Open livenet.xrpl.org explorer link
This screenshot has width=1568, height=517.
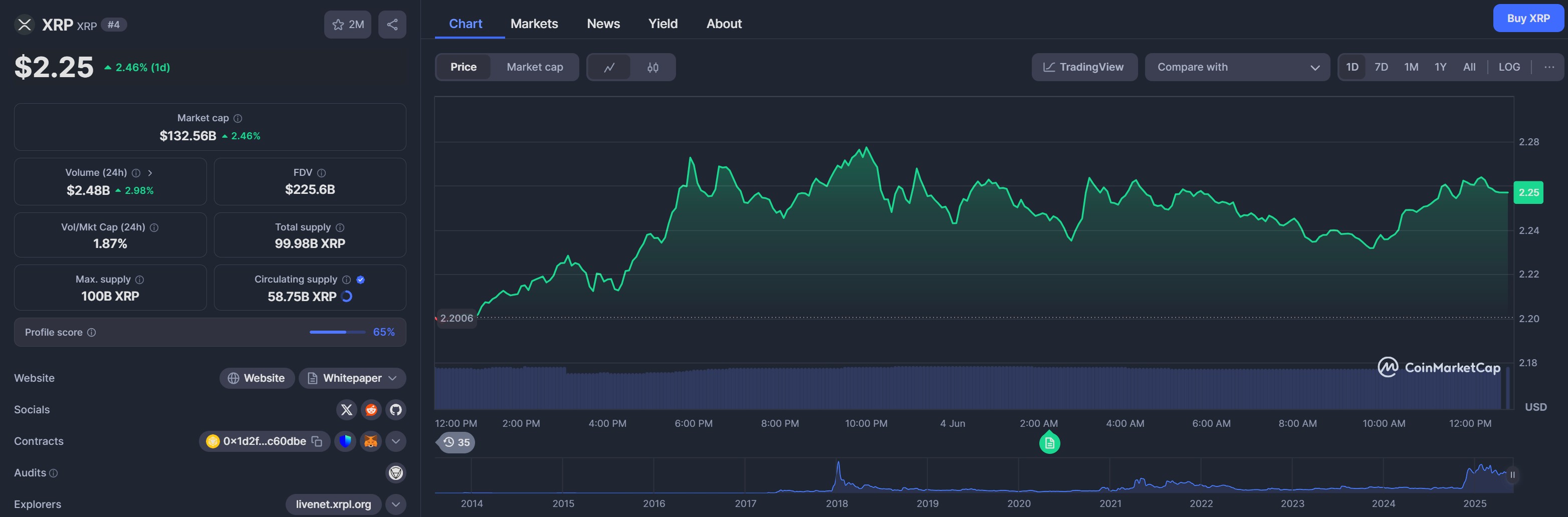click(333, 504)
